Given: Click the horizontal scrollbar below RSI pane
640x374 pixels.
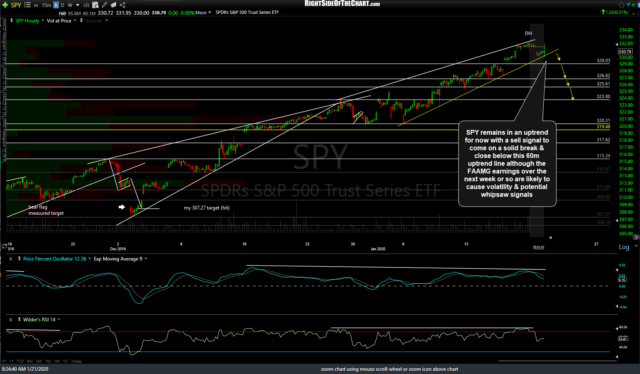Looking at the screenshot, I should pos(557,361).
